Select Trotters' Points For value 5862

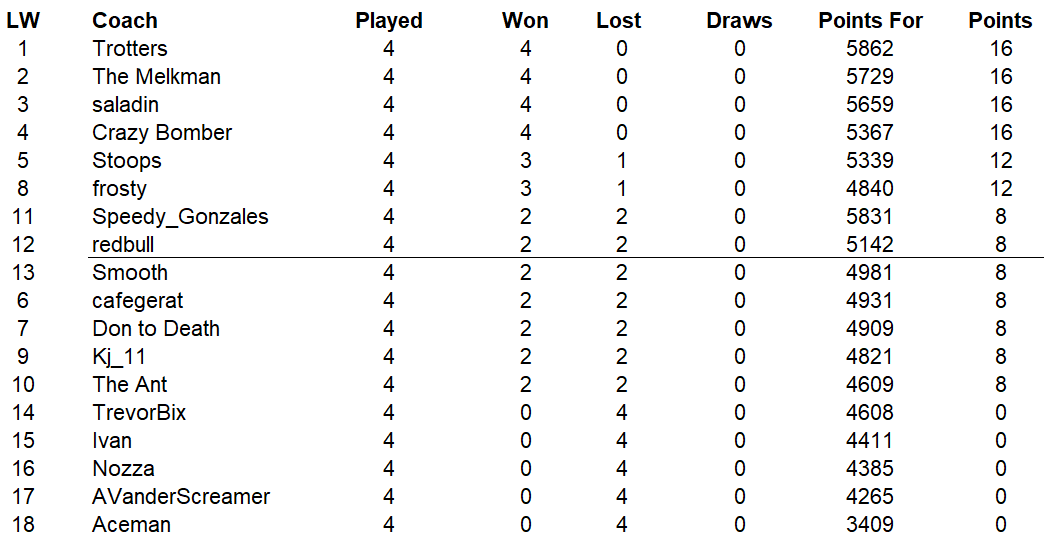click(x=869, y=49)
